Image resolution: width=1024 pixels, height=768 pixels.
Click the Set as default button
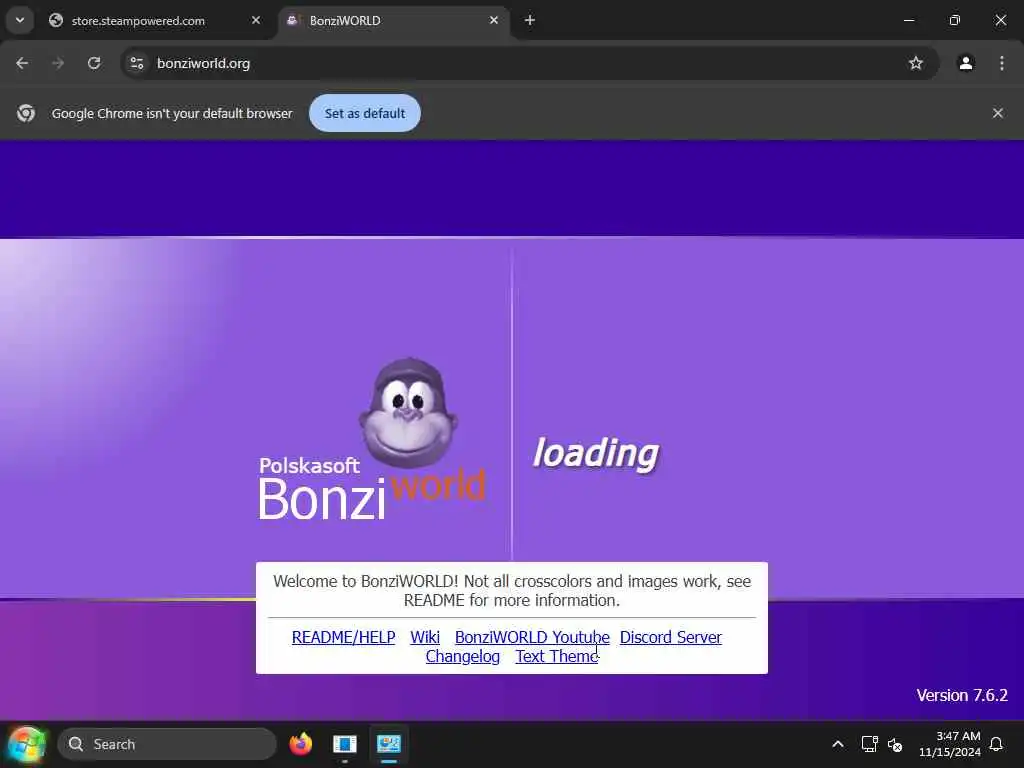[364, 113]
